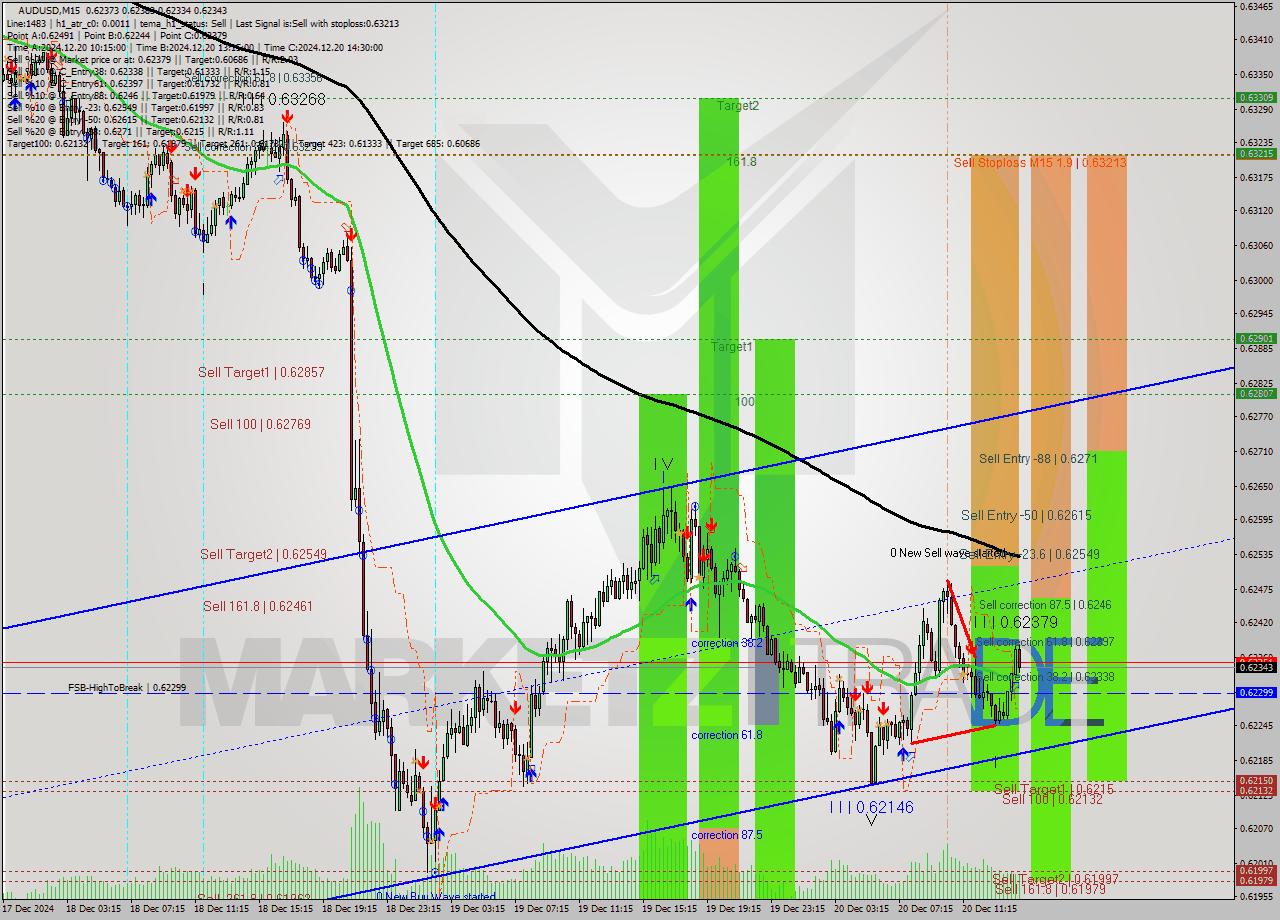1280x920 pixels.
Task: Click the 'Sell Target2 | 0.61997' label at bottom right
Action: pos(1055,878)
